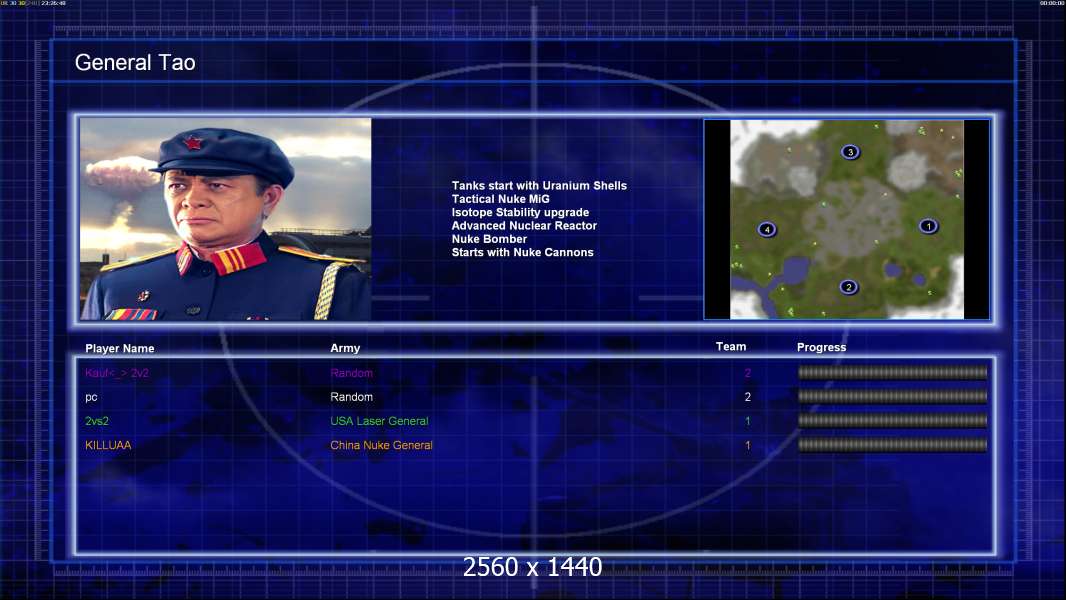The width and height of the screenshot is (1066, 600).
Task: Click progress bar of pc row
Action: click(893, 396)
